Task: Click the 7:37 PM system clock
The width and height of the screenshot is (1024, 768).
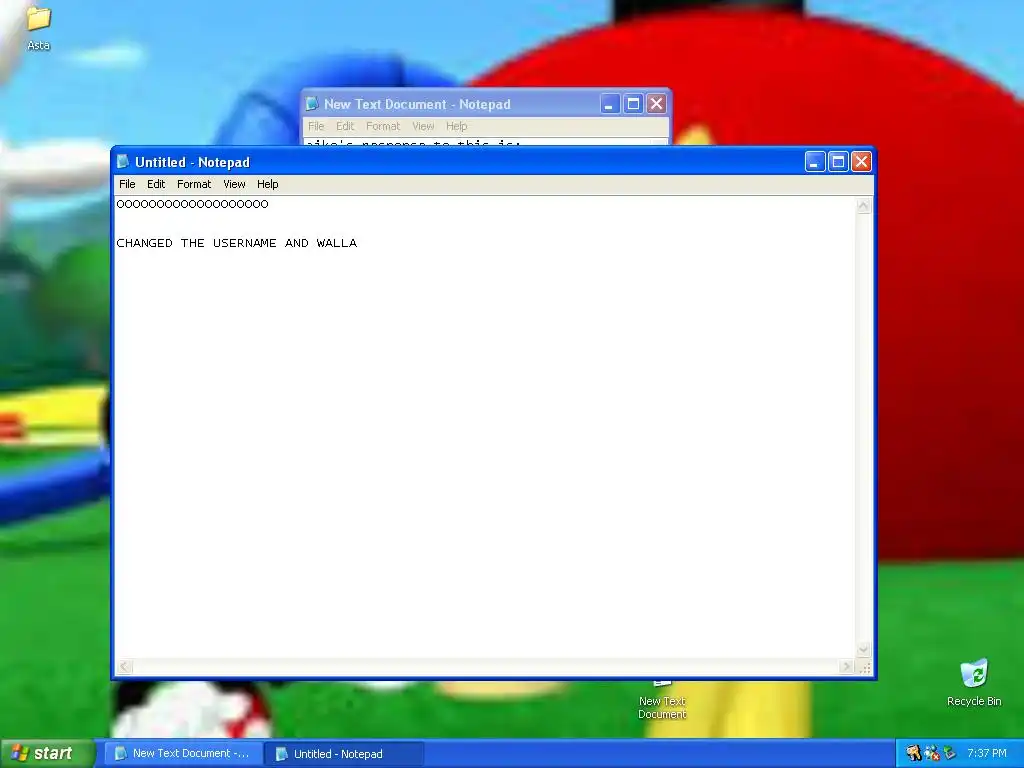Action: pyautogui.click(x=987, y=754)
